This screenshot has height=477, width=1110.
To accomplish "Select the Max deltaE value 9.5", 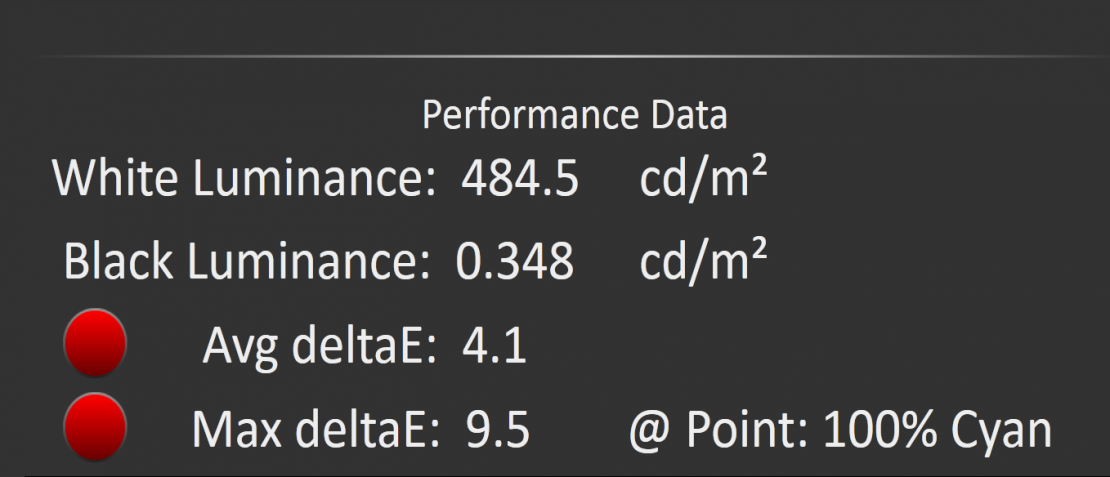I will [x=498, y=431].
